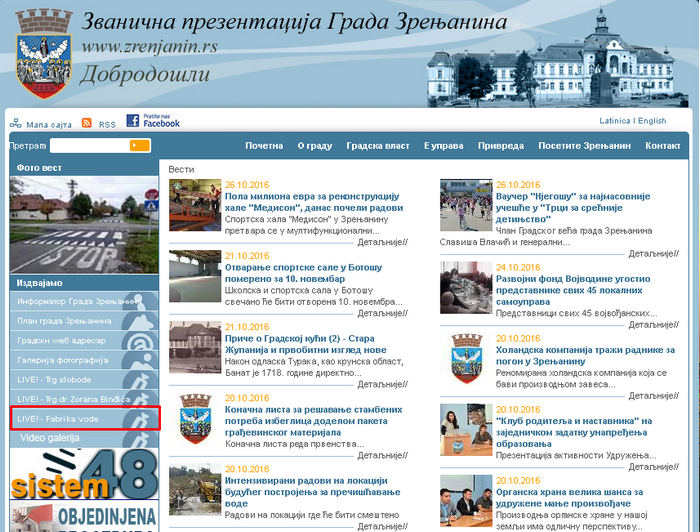This screenshot has width=700, height=532.
Task: Open Ваучер Његошу news headline
Action: coord(573,208)
